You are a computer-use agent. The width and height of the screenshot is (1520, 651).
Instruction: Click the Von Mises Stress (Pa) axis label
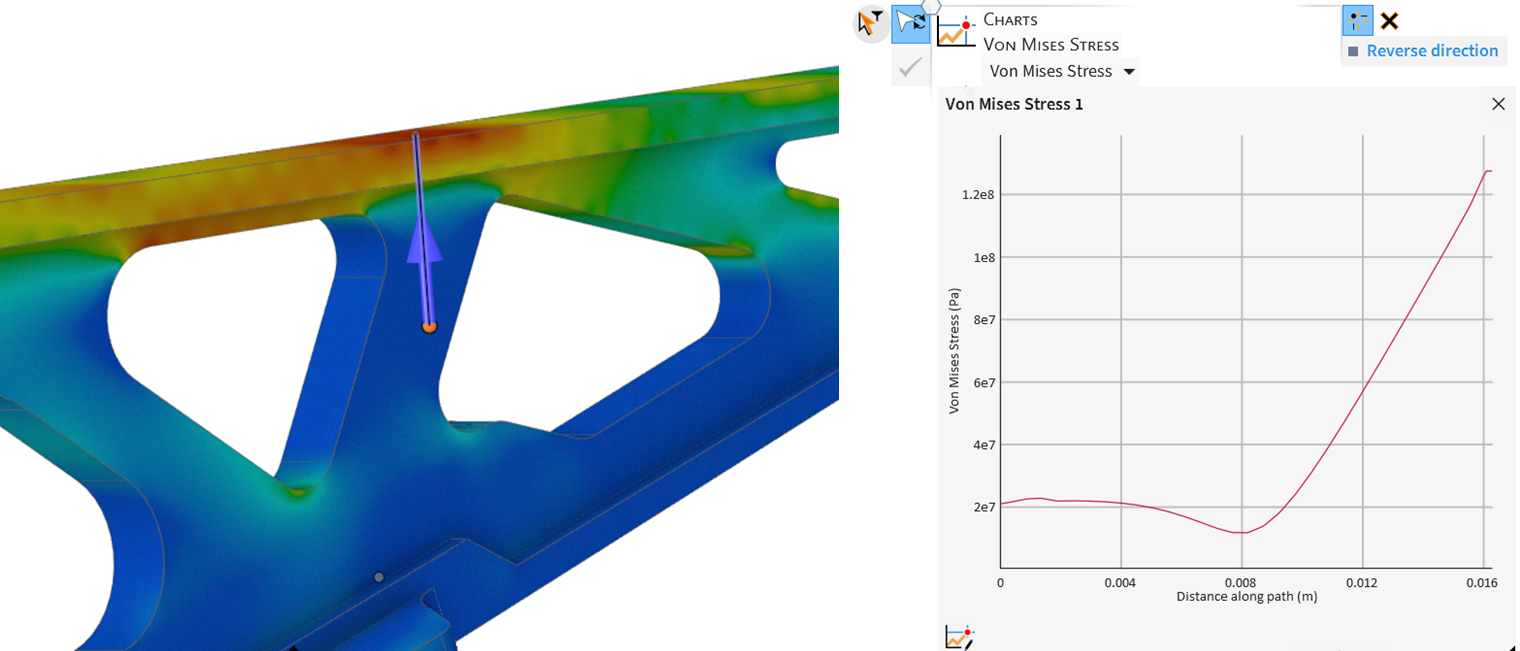[x=954, y=351]
